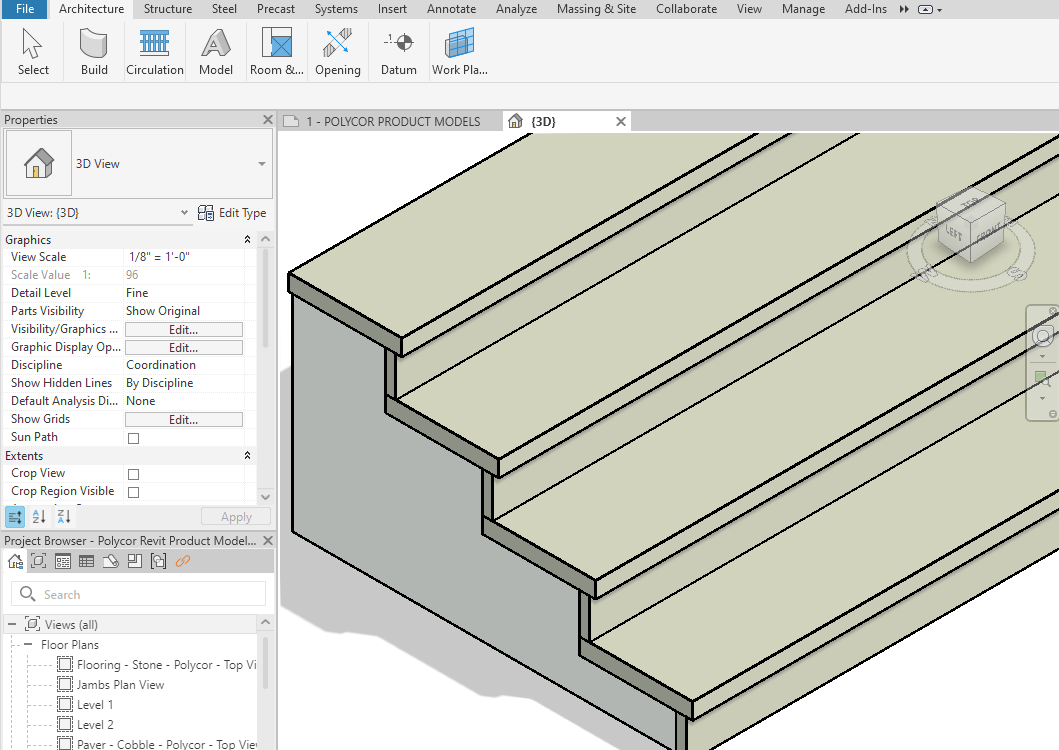This screenshot has width=1059, height=750.
Task: Click the Edit Type button
Action: (x=232, y=213)
